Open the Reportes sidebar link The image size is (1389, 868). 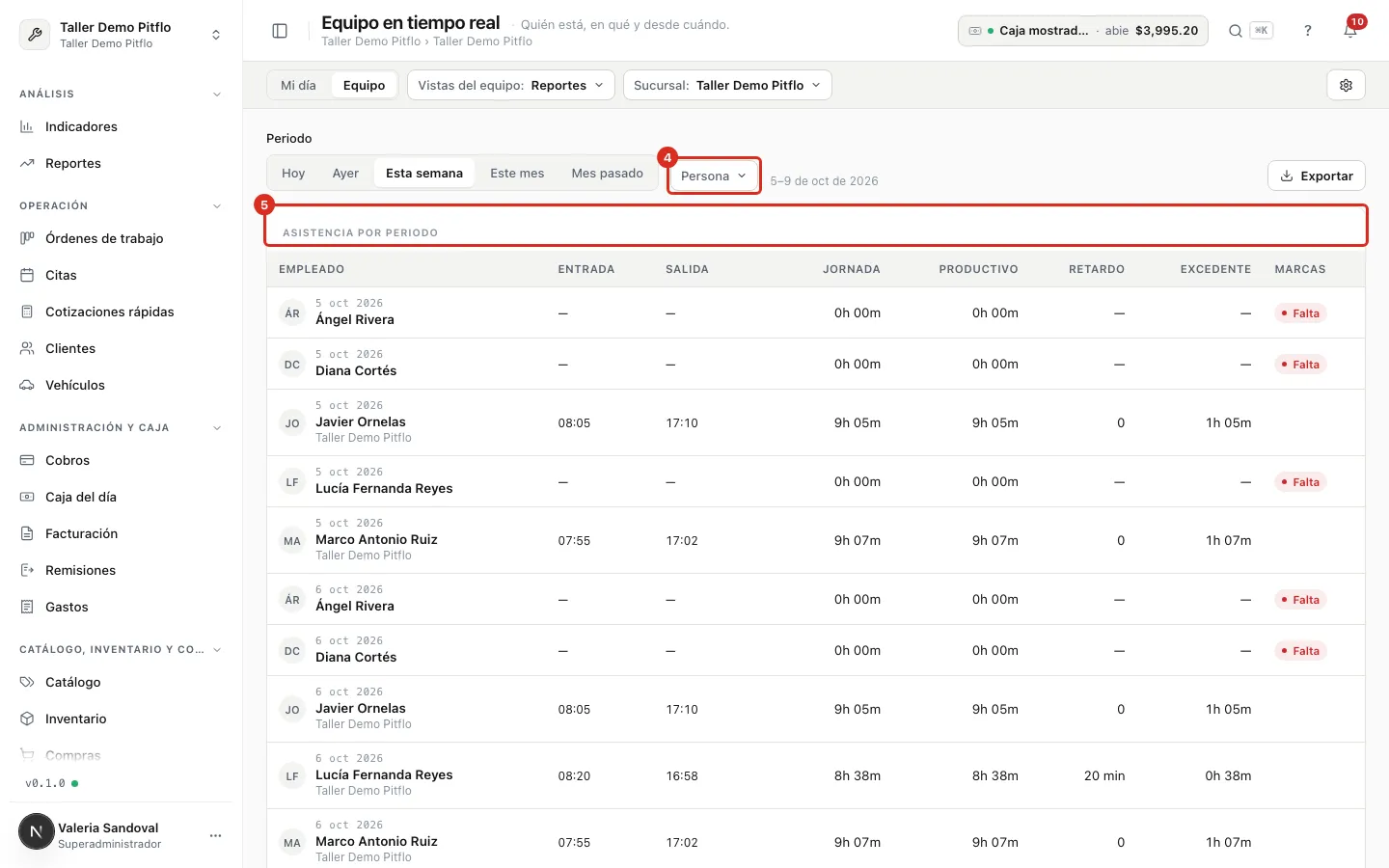pos(121,163)
